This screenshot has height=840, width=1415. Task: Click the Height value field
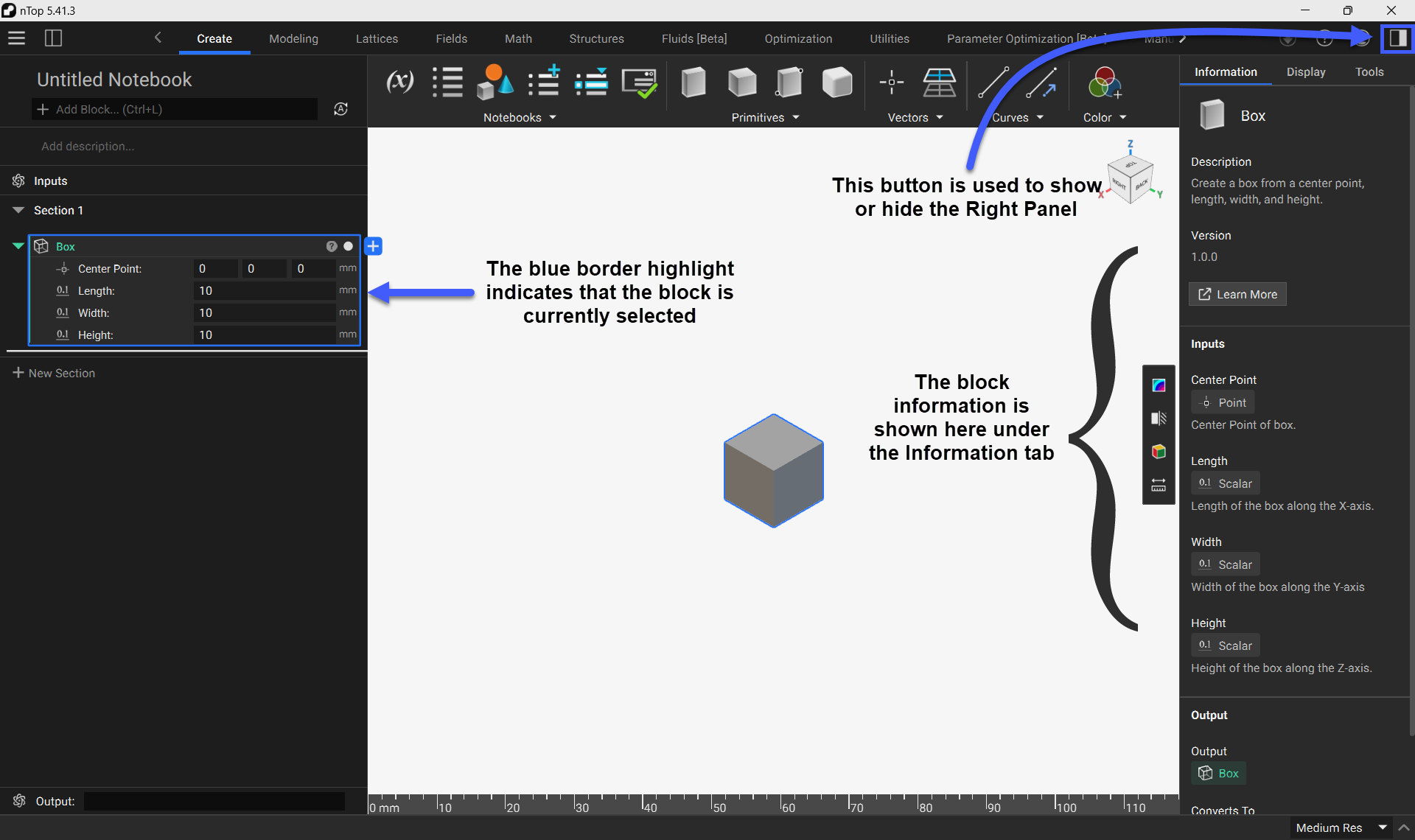[265, 335]
